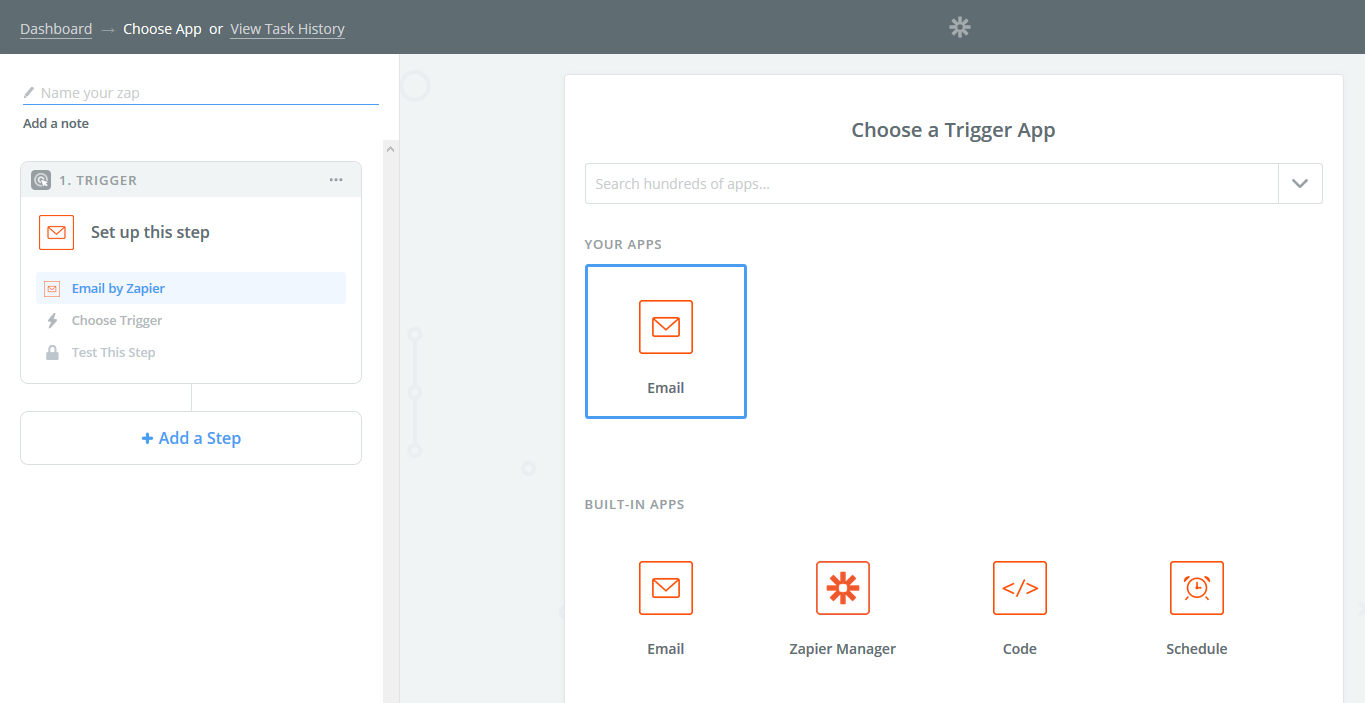
Task: Expand the app search dropdown arrow
Action: click(x=1300, y=184)
